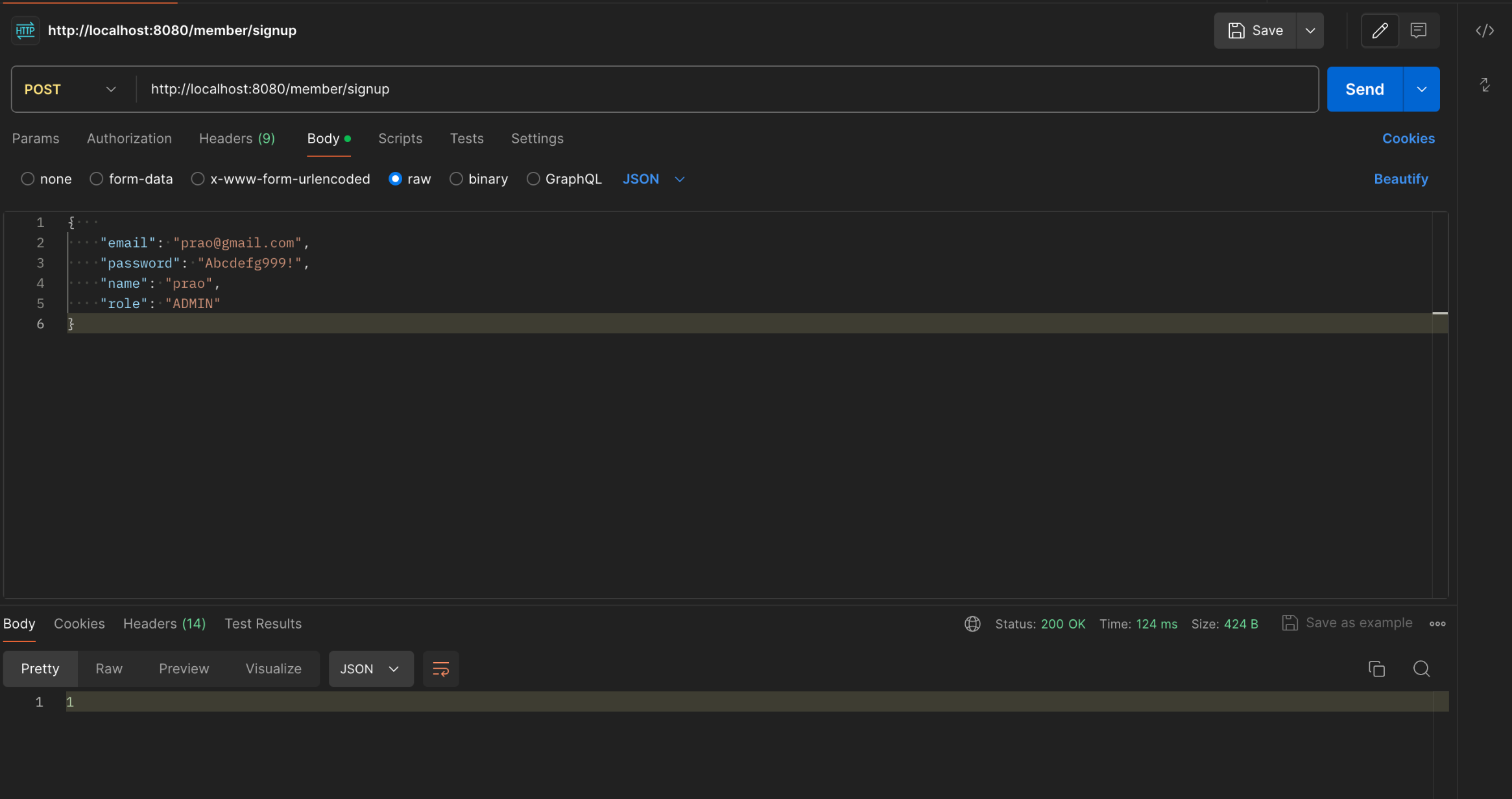This screenshot has width=1512, height=799.
Task: Select the form-data body type
Action: pyautogui.click(x=97, y=179)
